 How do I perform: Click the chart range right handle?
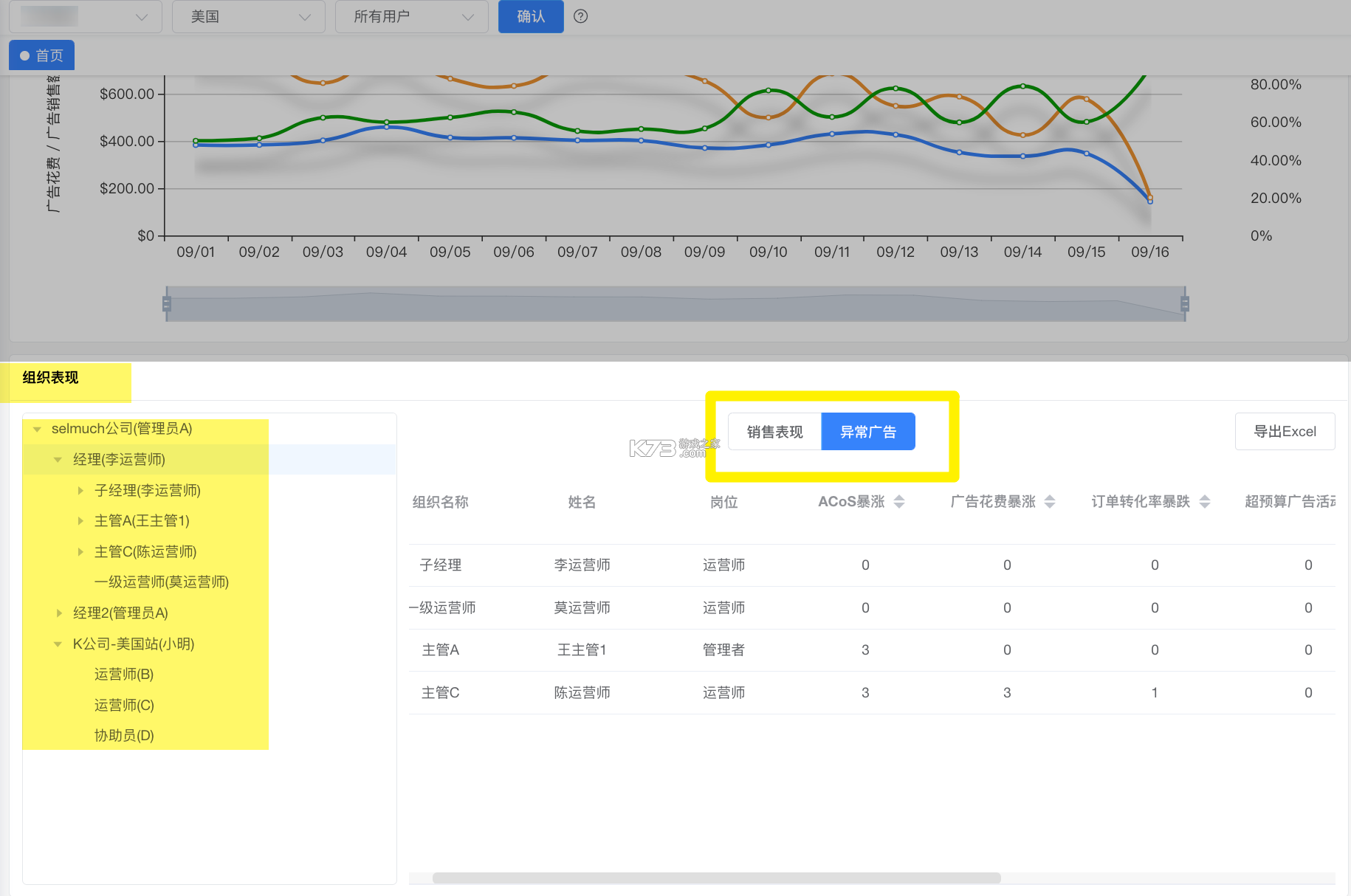click(x=1185, y=304)
